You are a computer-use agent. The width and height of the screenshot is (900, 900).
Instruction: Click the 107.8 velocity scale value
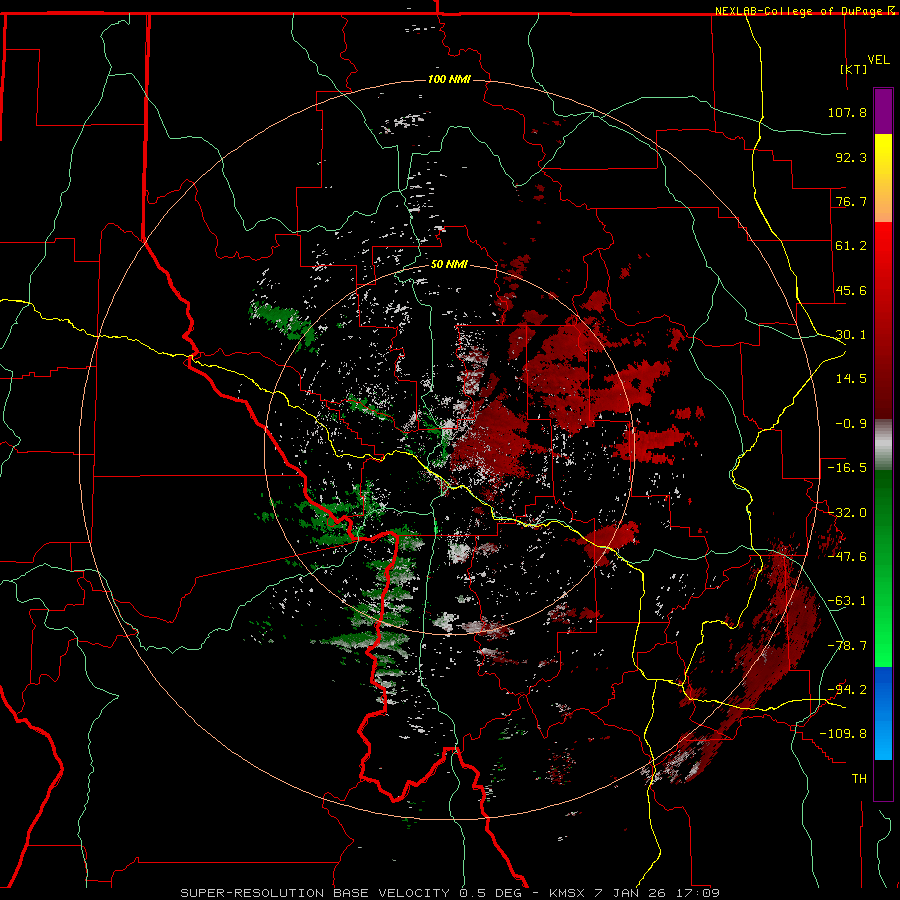[x=847, y=112]
